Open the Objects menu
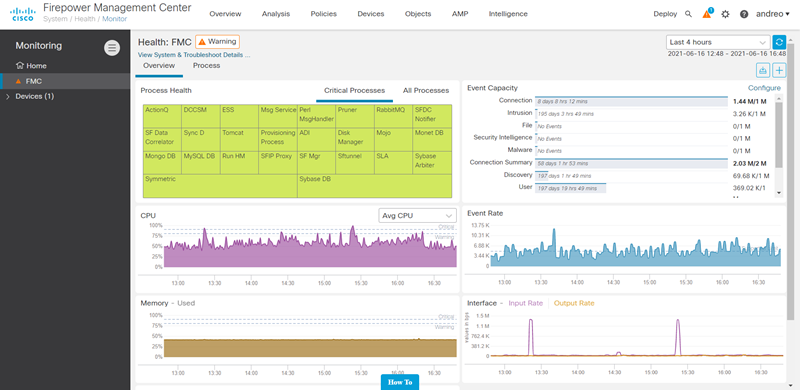The height and width of the screenshot is (390, 800). [418, 14]
